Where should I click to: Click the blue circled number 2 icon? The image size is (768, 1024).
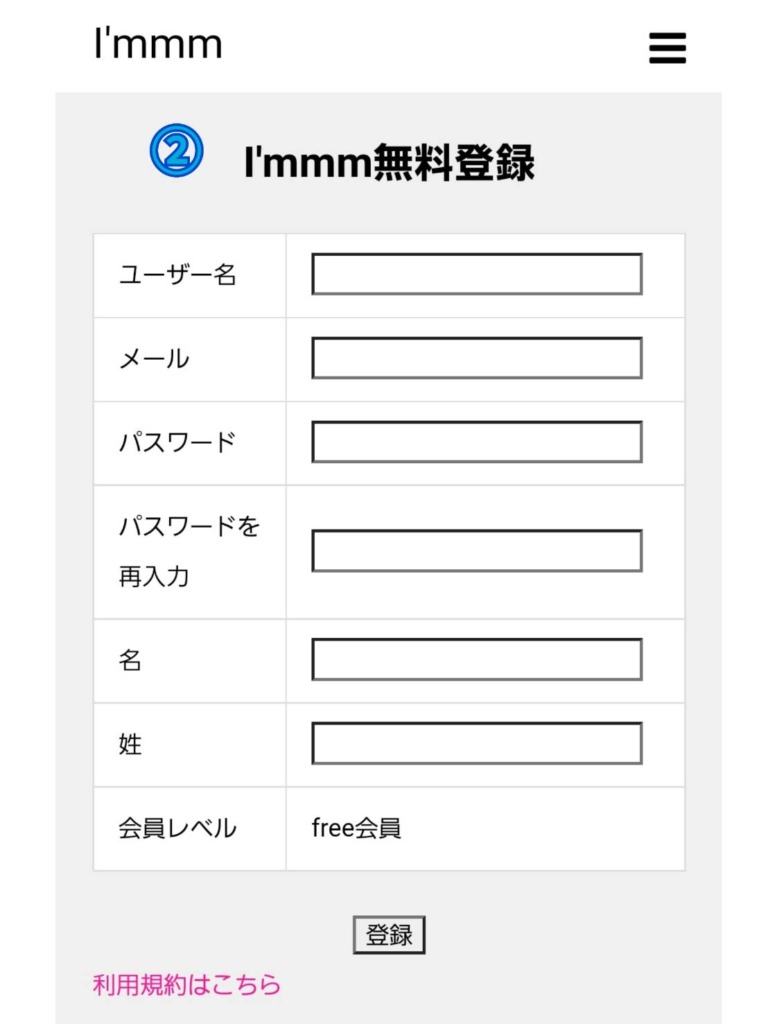(177, 151)
